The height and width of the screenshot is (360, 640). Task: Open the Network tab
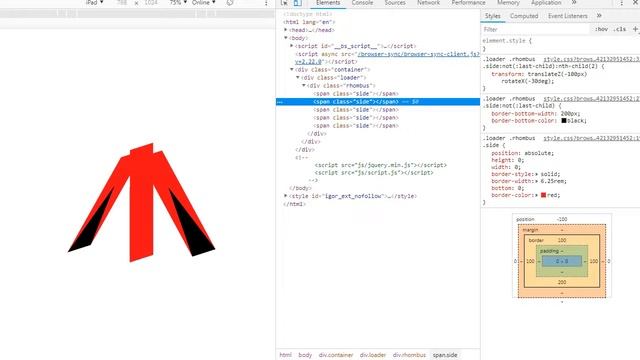[429, 3]
